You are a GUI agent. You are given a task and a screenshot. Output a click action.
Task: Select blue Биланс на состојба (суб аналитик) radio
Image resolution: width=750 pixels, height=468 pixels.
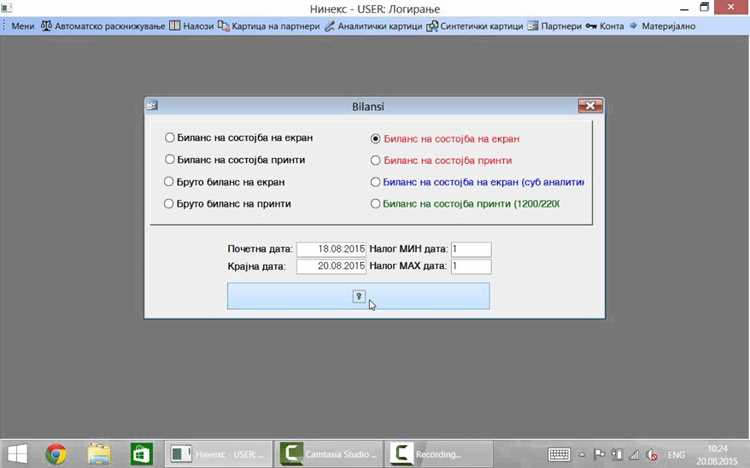click(375, 182)
